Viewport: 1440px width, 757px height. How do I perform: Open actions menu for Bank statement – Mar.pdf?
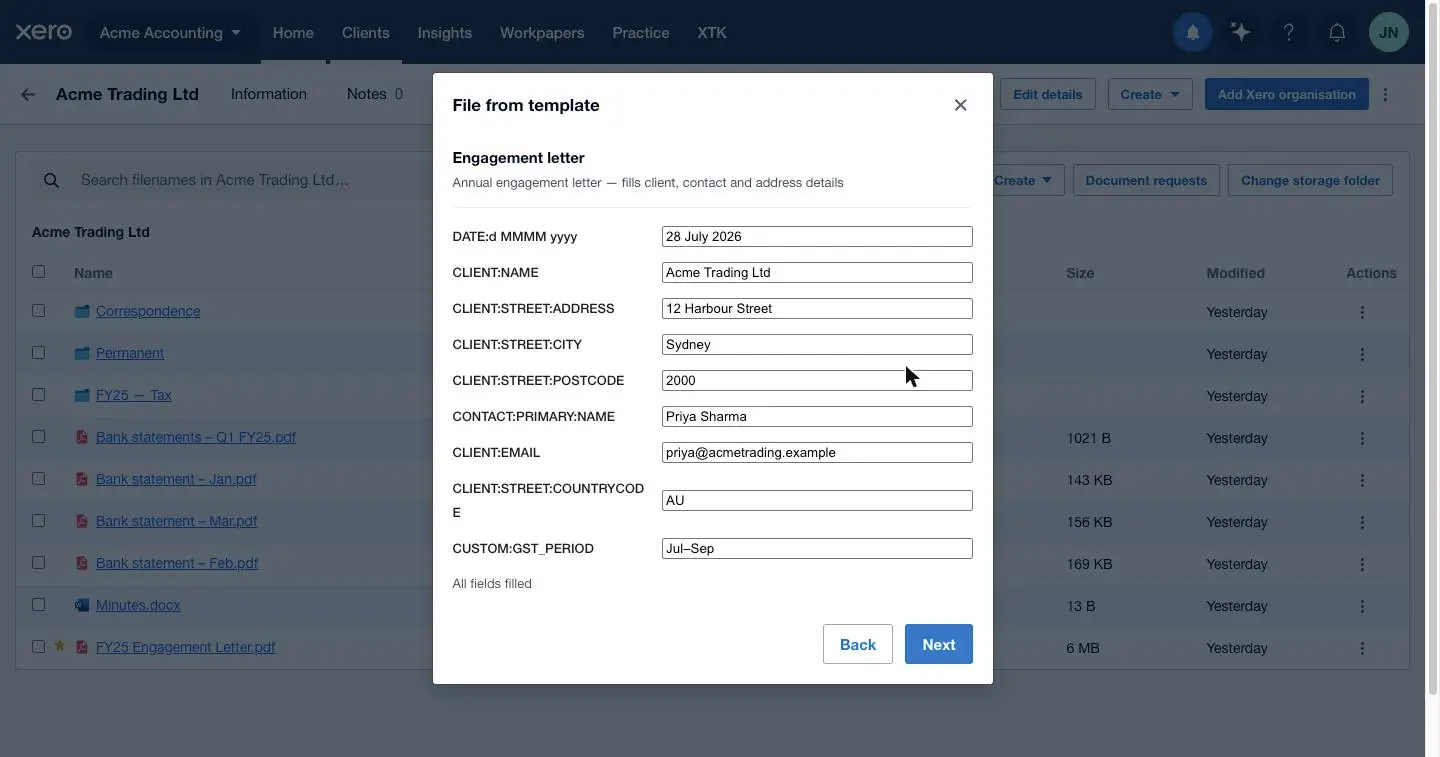1362,522
